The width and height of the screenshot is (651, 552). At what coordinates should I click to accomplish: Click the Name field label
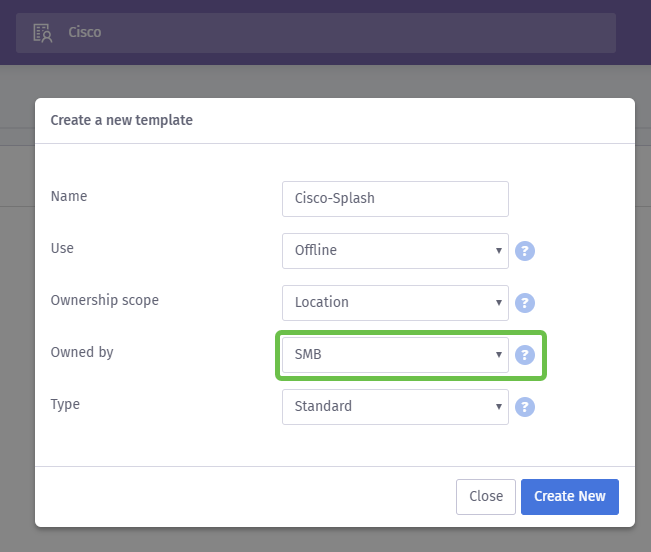pos(69,196)
